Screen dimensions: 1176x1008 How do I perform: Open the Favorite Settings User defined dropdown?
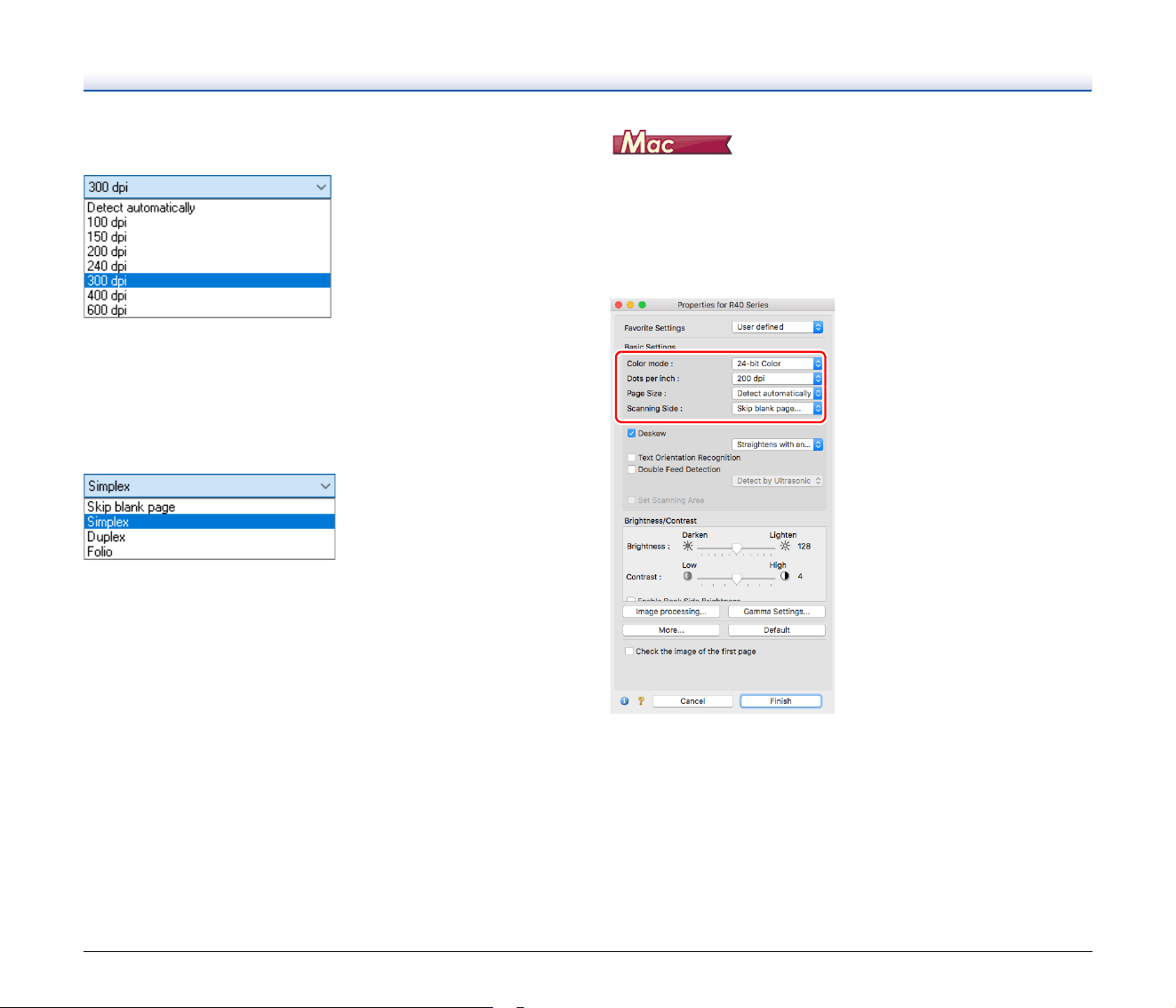778,327
